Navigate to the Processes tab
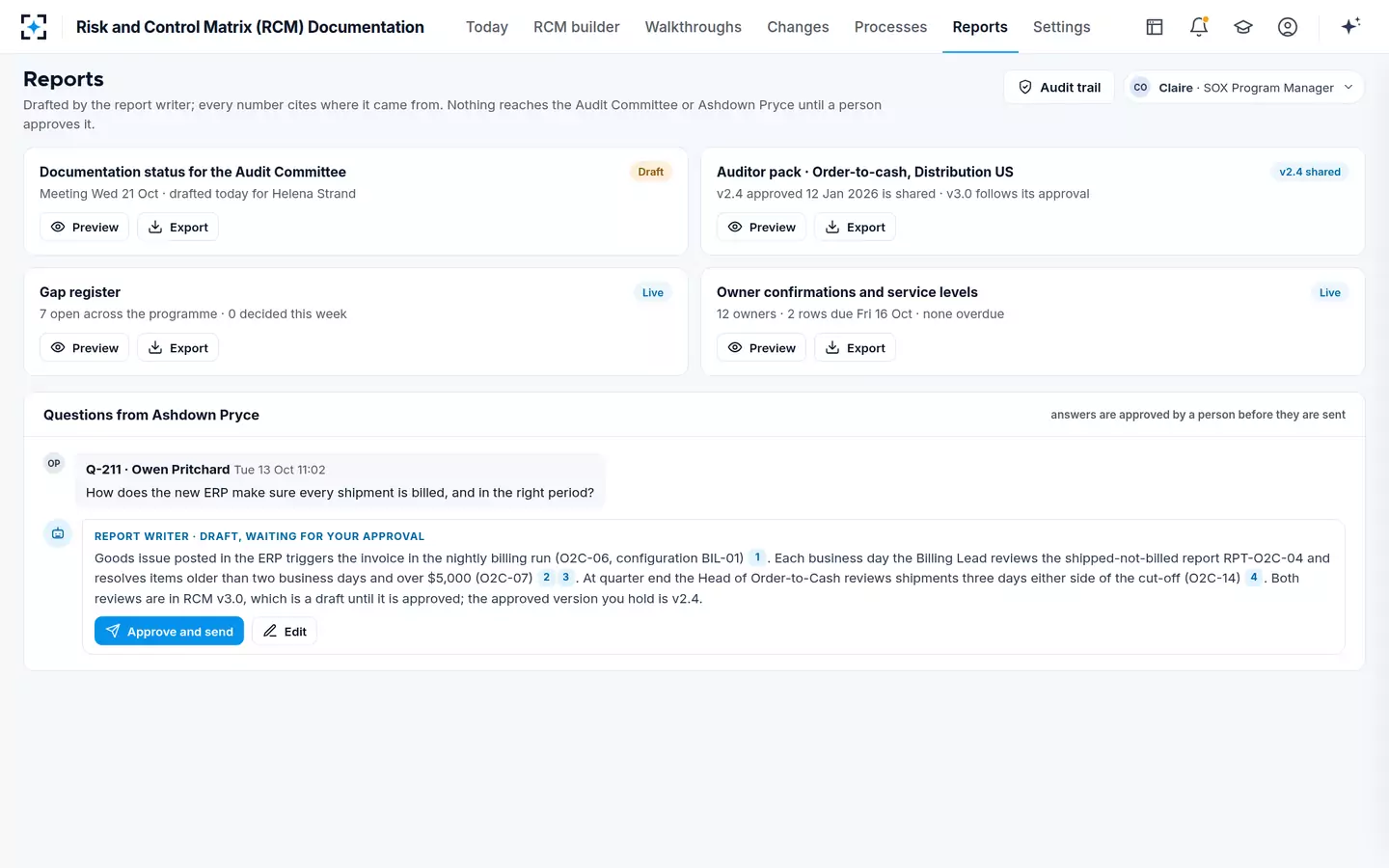The width and height of the screenshot is (1389, 868). [x=890, y=27]
